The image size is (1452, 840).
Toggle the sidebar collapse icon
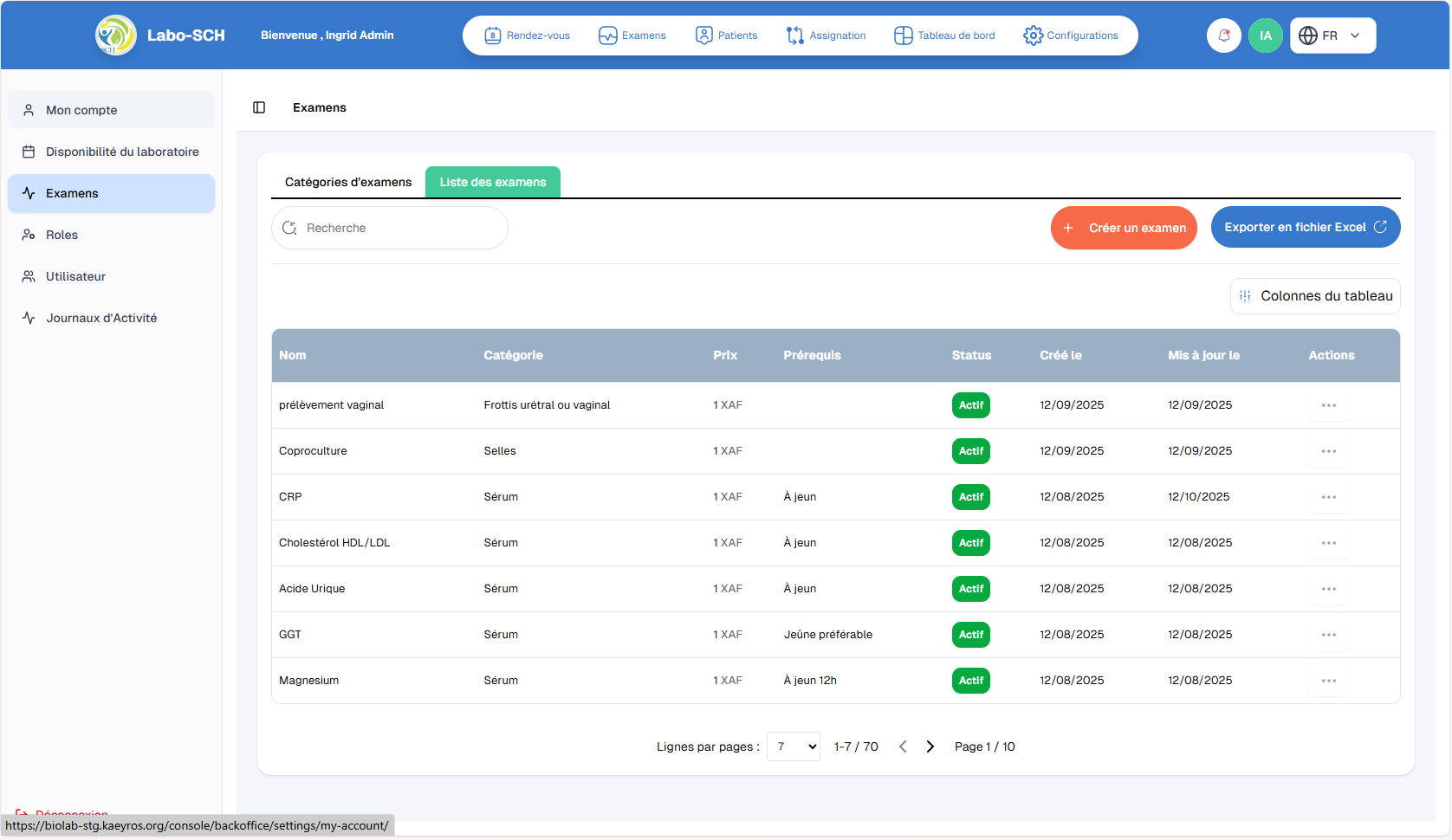tap(259, 107)
